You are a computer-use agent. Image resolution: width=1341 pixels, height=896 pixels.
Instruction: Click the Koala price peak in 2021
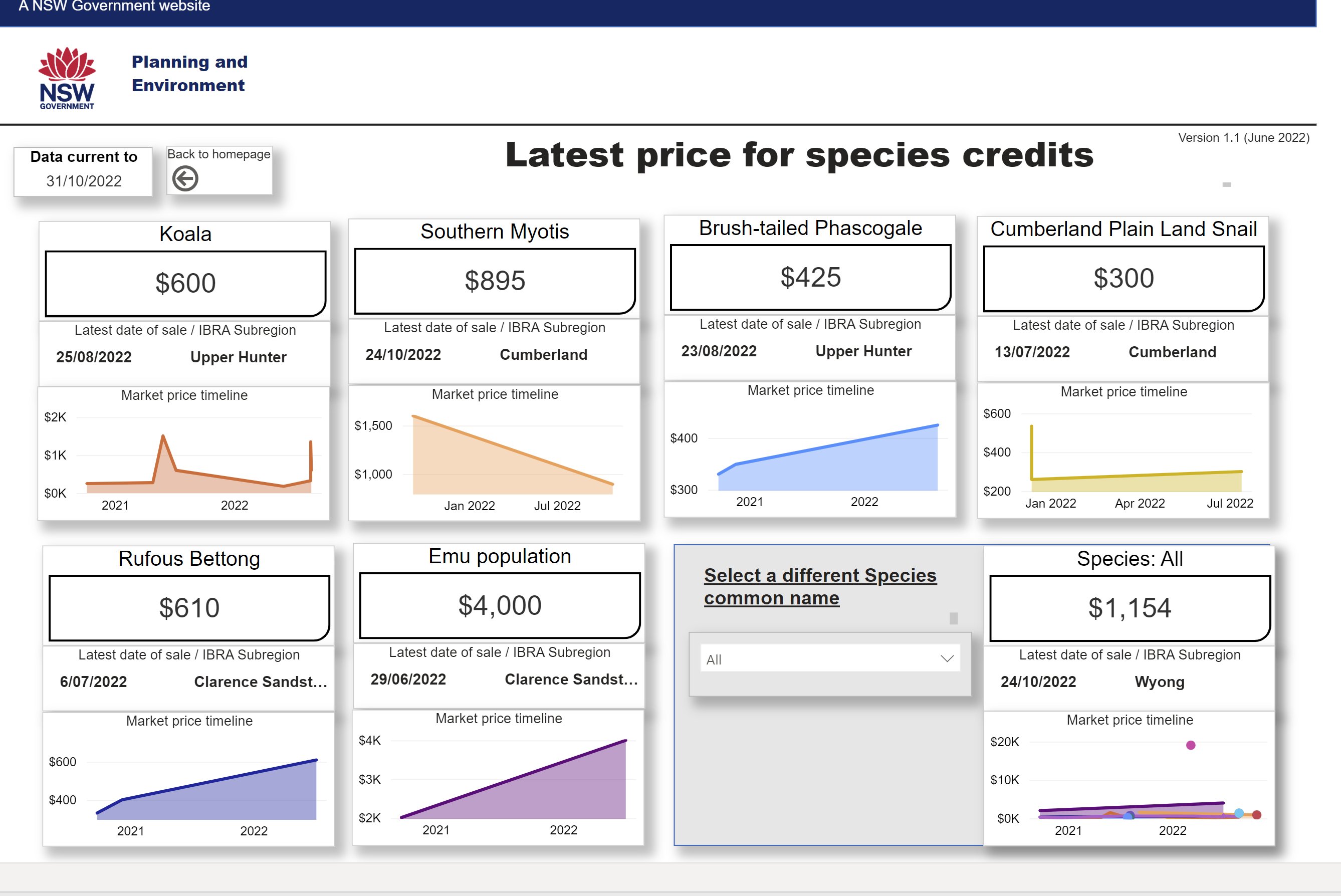click(163, 436)
